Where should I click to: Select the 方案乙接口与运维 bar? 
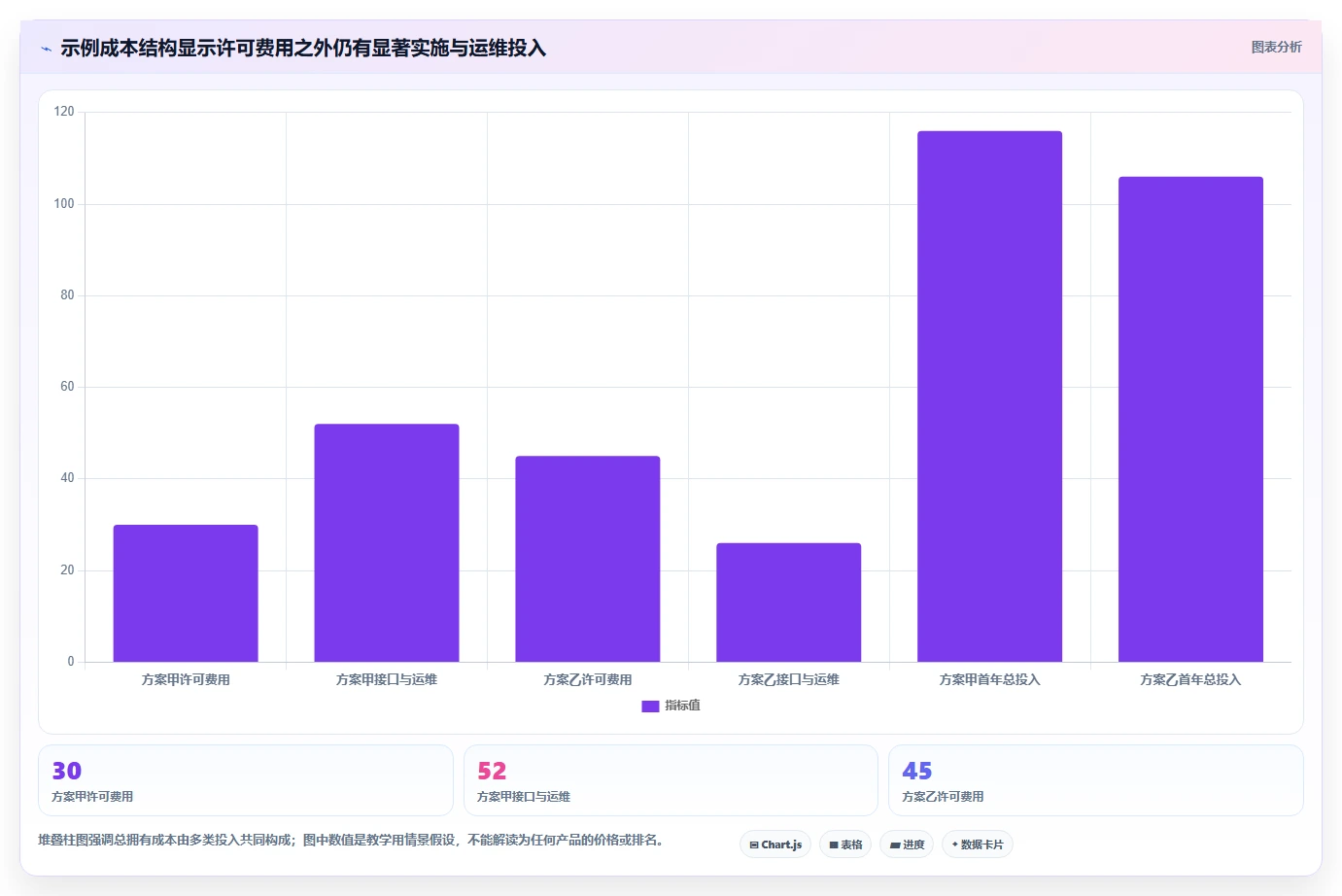pos(789,603)
